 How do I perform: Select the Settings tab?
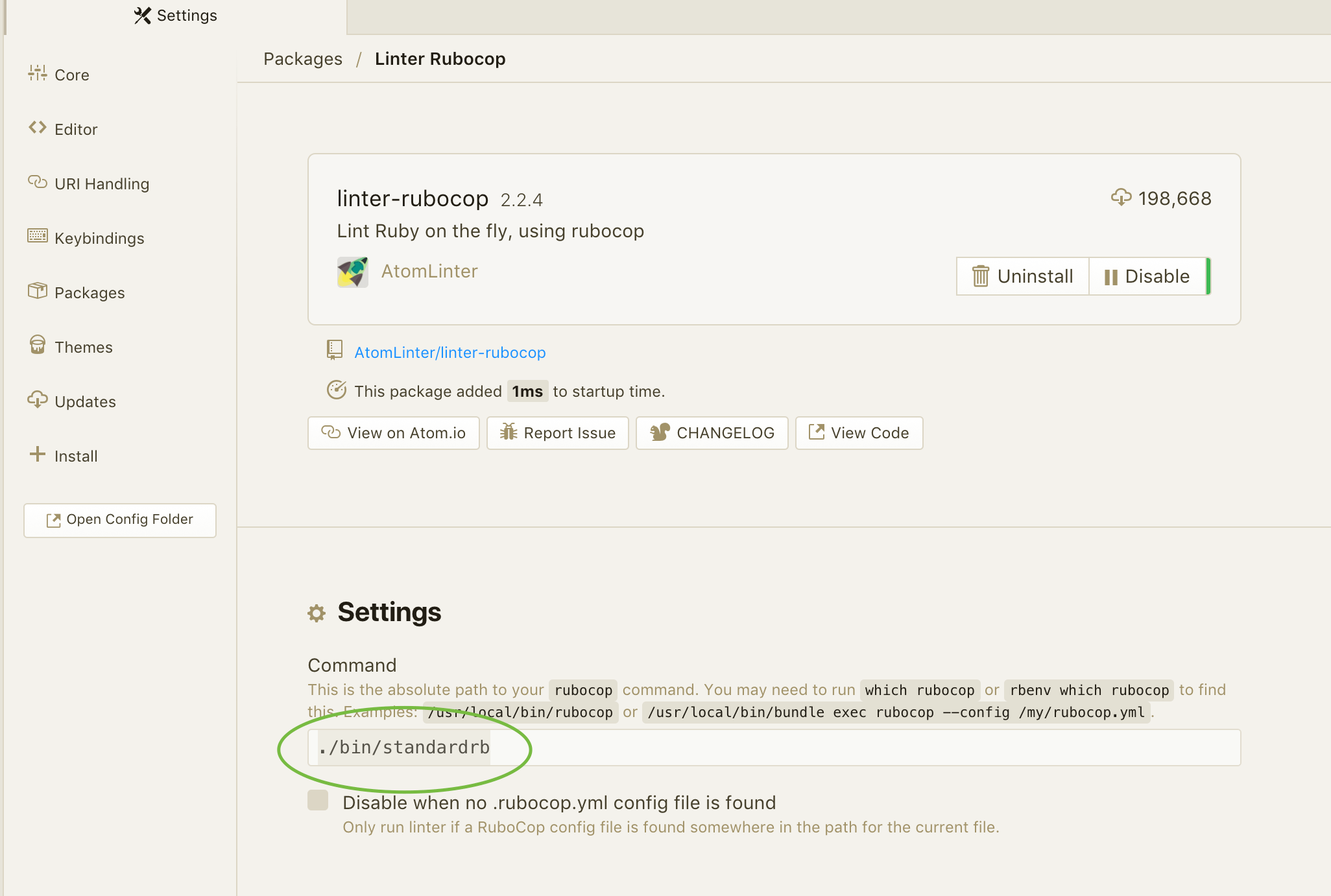pyautogui.click(x=176, y=16)
